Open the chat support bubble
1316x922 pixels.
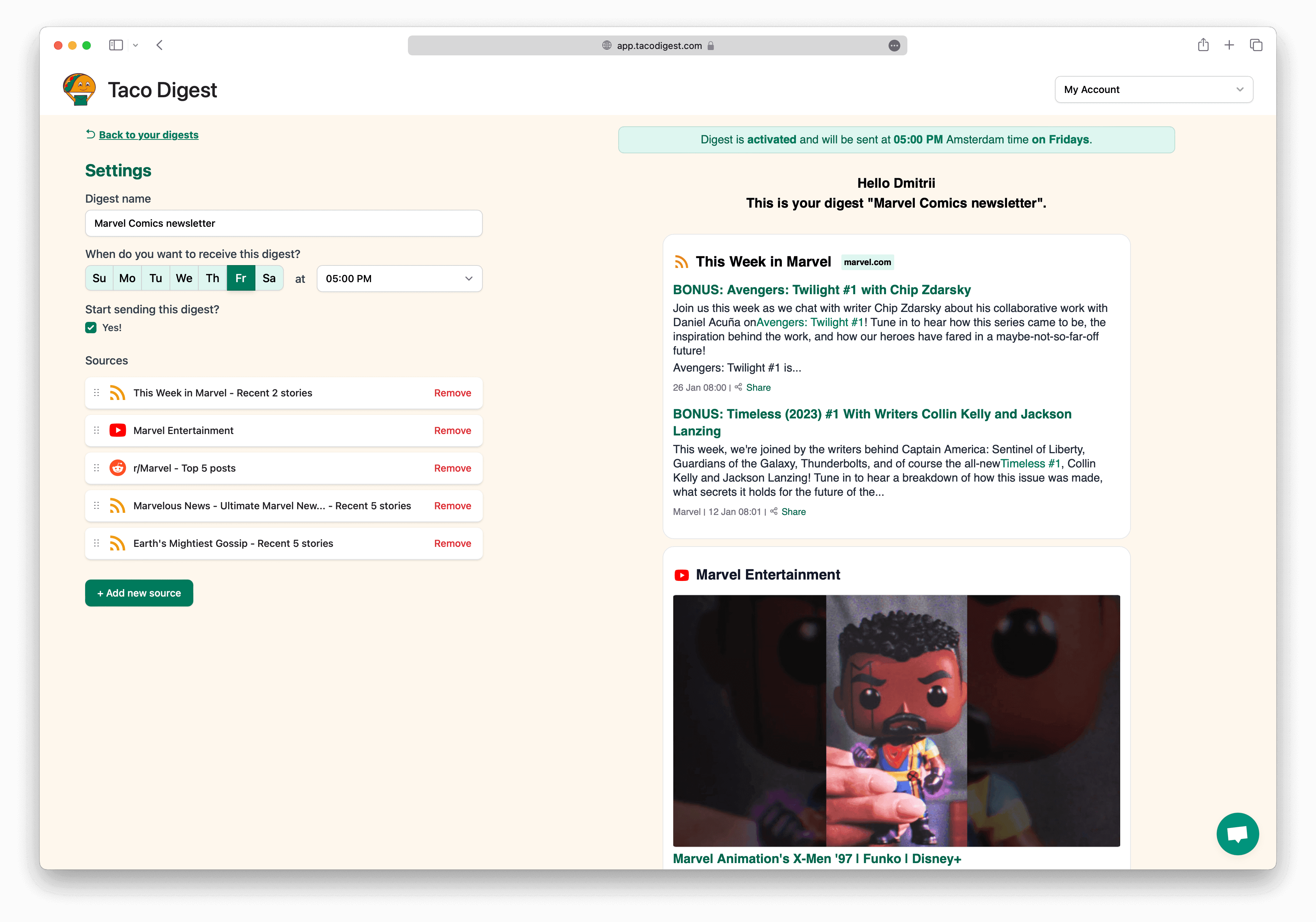(x=1238, y=834)
